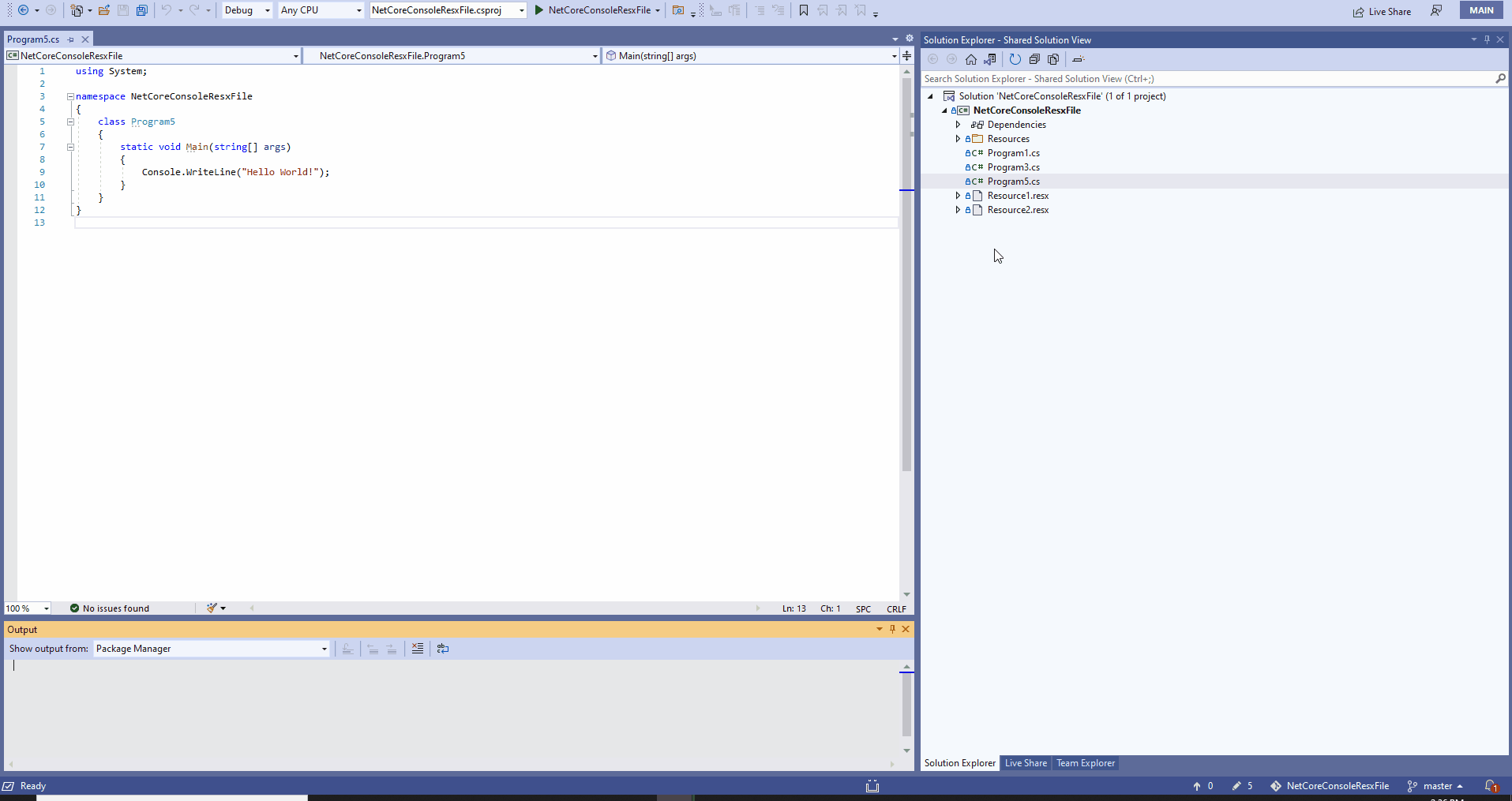The width and height of the screenshot is (1512, 801).
Task: Click the Save All icon in the toolbar
Action: (x=142, y=10)
